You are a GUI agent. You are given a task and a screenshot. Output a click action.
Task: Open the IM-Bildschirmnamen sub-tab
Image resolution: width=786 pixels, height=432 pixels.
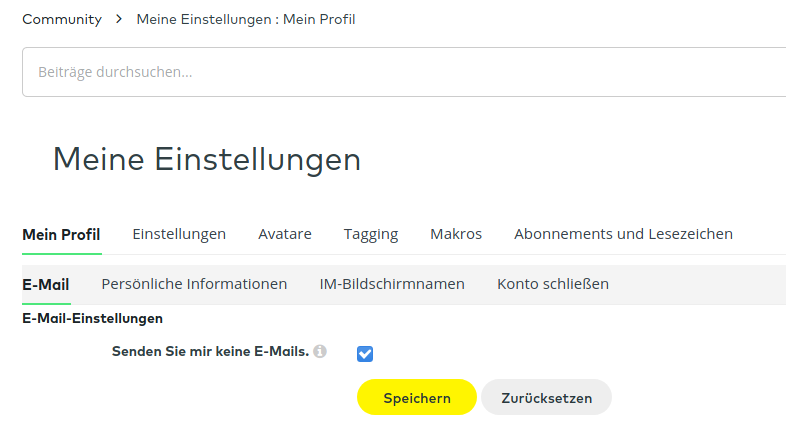point(392,284)
